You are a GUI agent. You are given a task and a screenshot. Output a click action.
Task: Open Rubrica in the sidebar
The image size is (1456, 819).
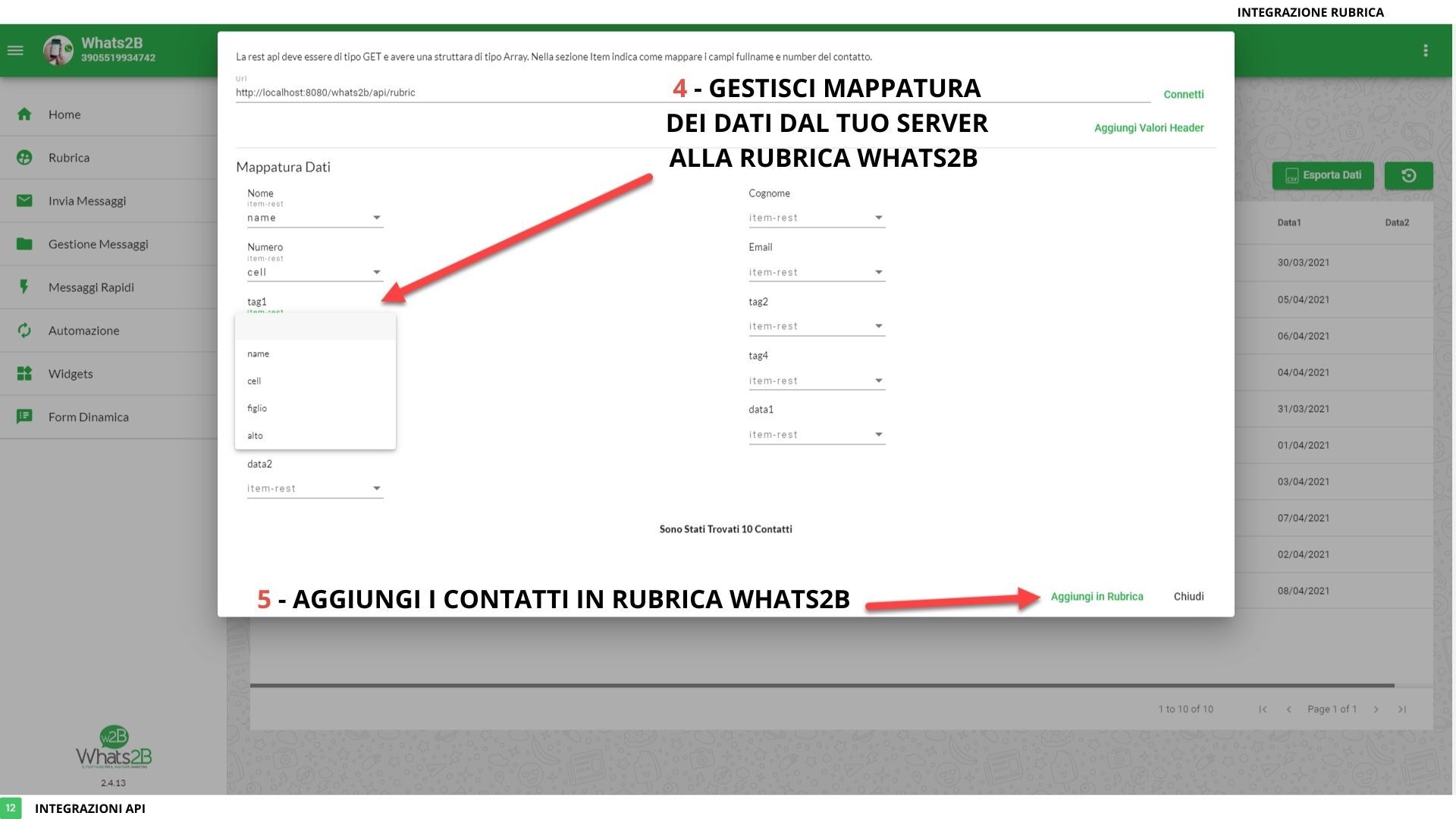pyautogui.click(x=109, y=158)
